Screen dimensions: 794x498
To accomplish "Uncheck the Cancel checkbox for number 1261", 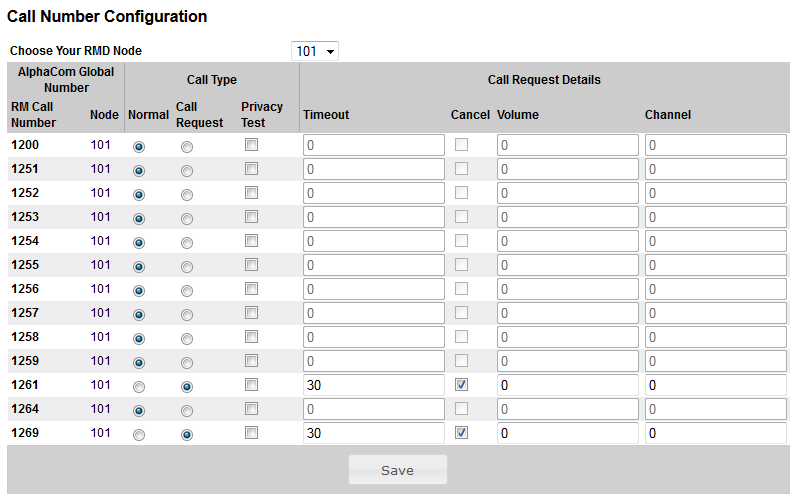I will click(x=461, y=385).
